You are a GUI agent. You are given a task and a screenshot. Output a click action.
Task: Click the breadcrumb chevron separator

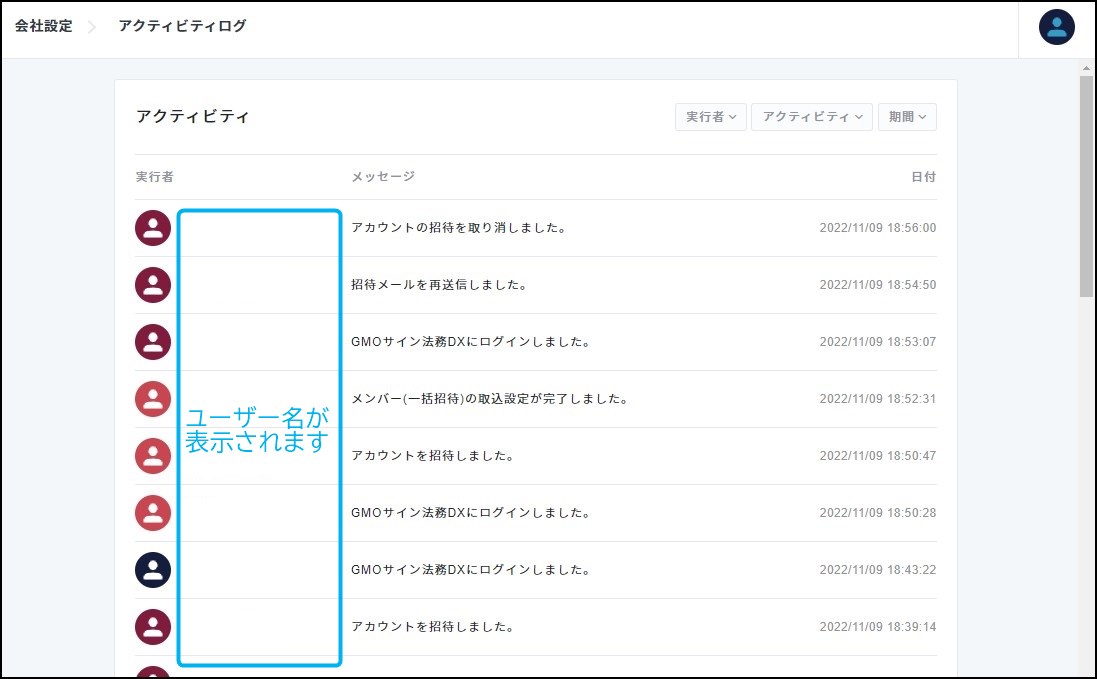(92, 27)
